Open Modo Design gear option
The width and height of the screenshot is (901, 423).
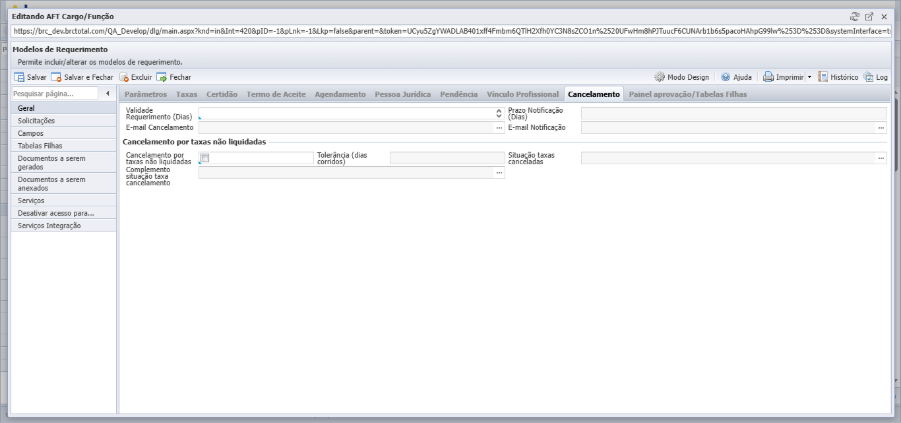coord(681,77)
